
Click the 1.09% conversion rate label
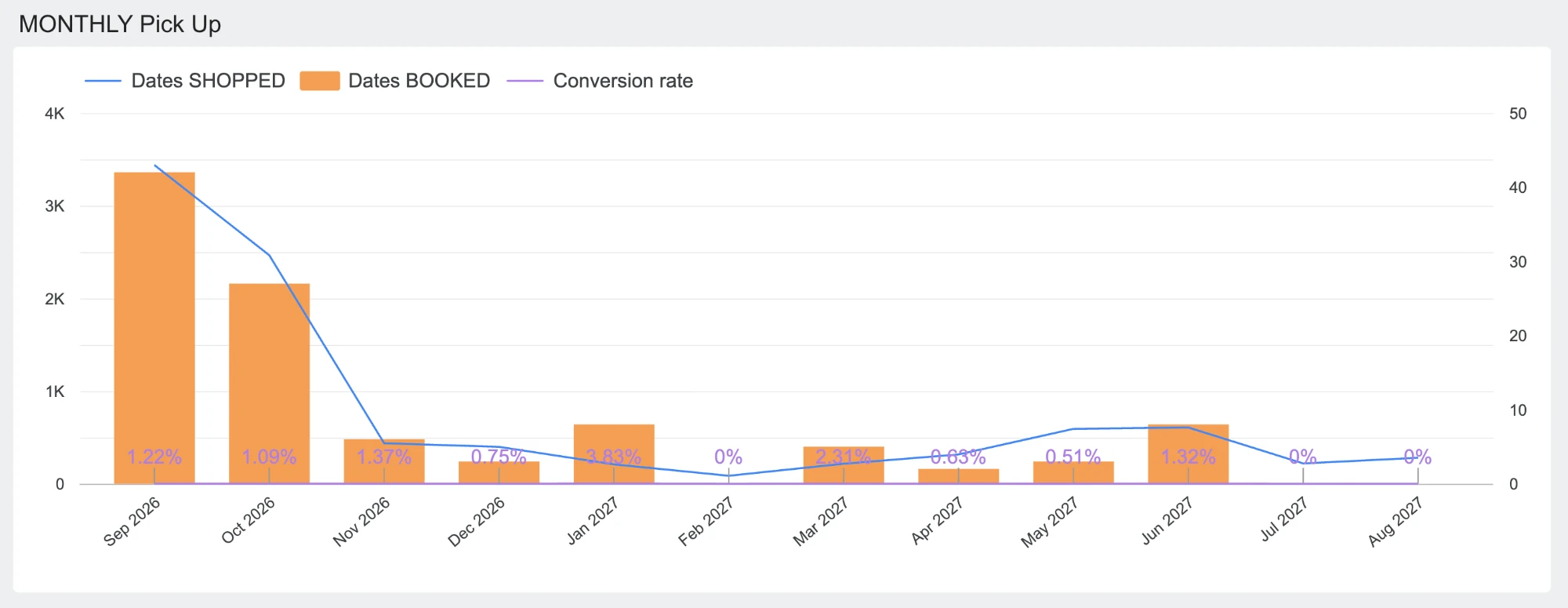(269, 457)
